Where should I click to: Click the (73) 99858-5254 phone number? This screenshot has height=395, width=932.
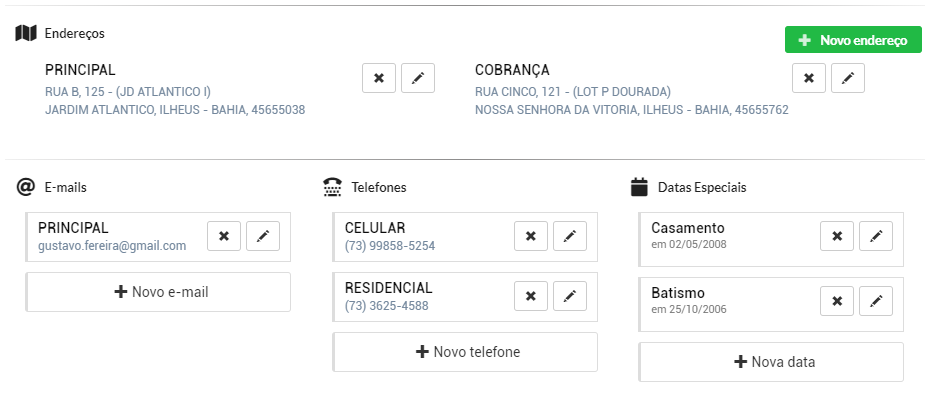tap(390, 245)
